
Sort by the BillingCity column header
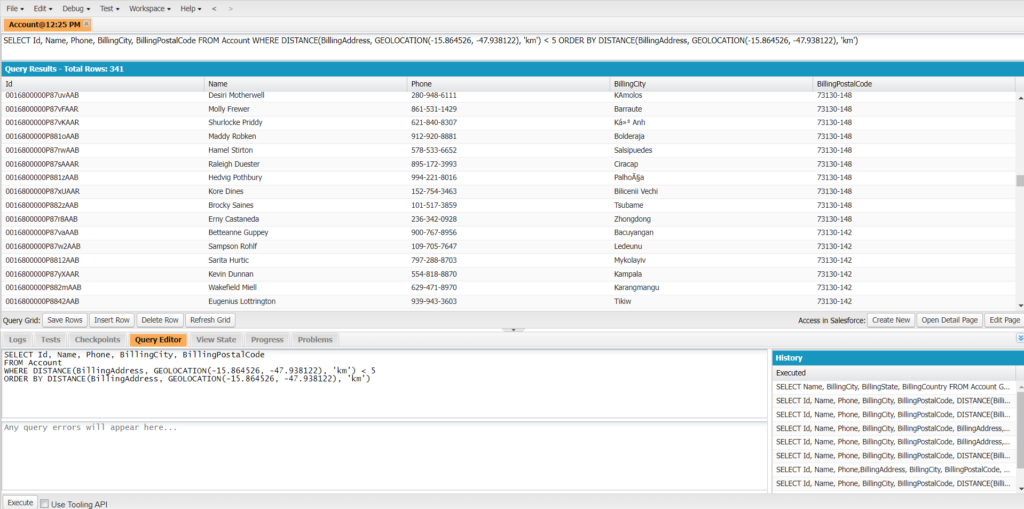711,84
